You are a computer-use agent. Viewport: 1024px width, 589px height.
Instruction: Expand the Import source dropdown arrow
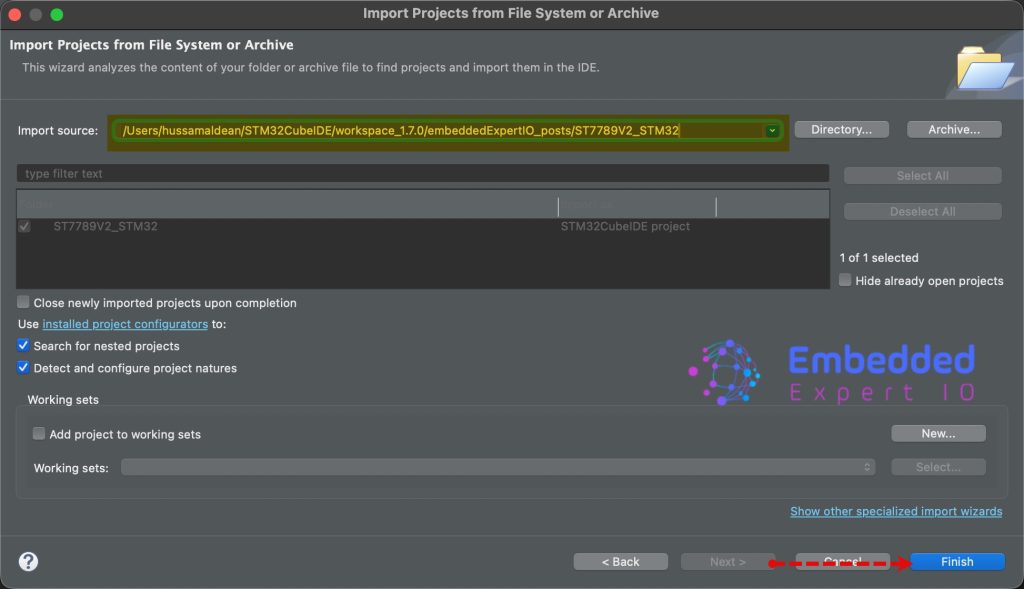(x=772, y=131)
